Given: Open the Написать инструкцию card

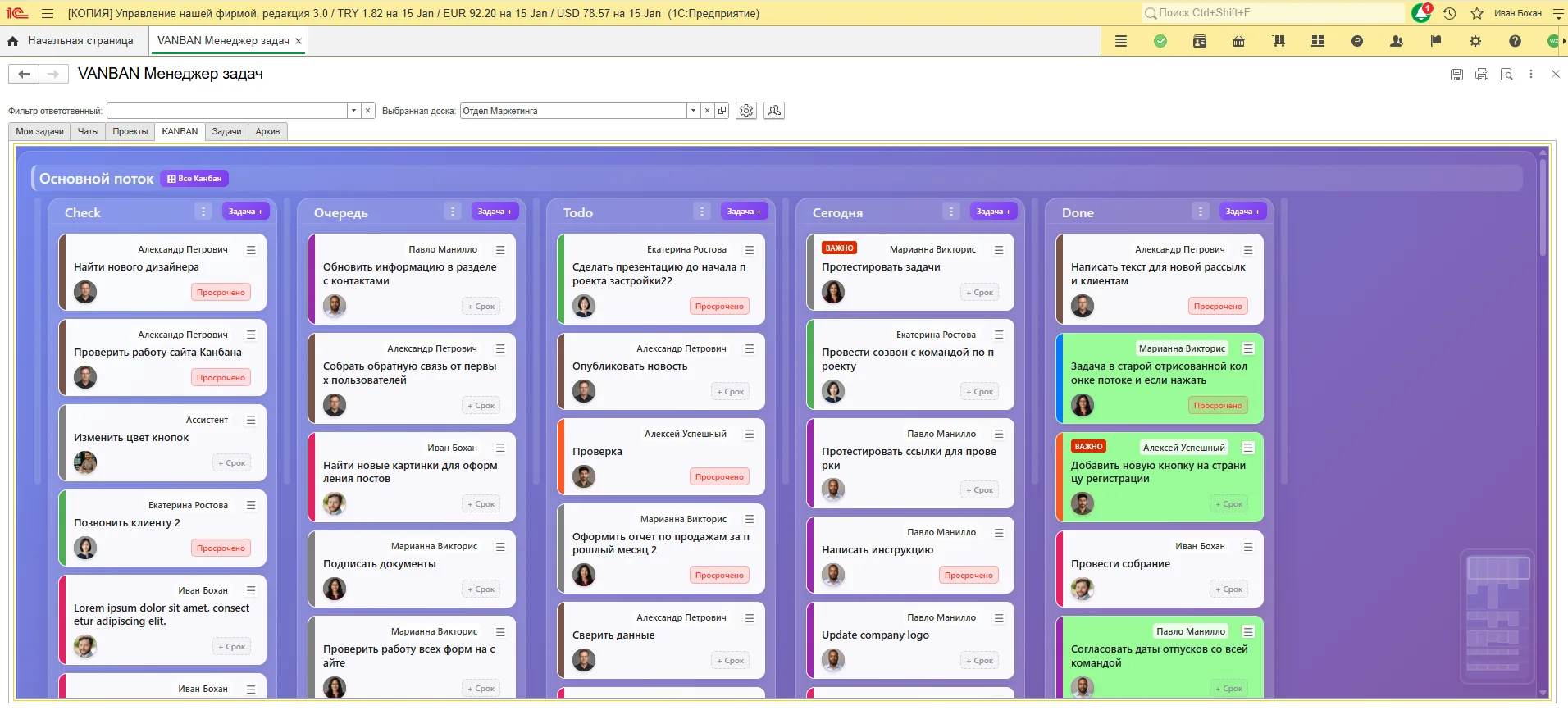Looking at the screenshot, I should point(910,555).
